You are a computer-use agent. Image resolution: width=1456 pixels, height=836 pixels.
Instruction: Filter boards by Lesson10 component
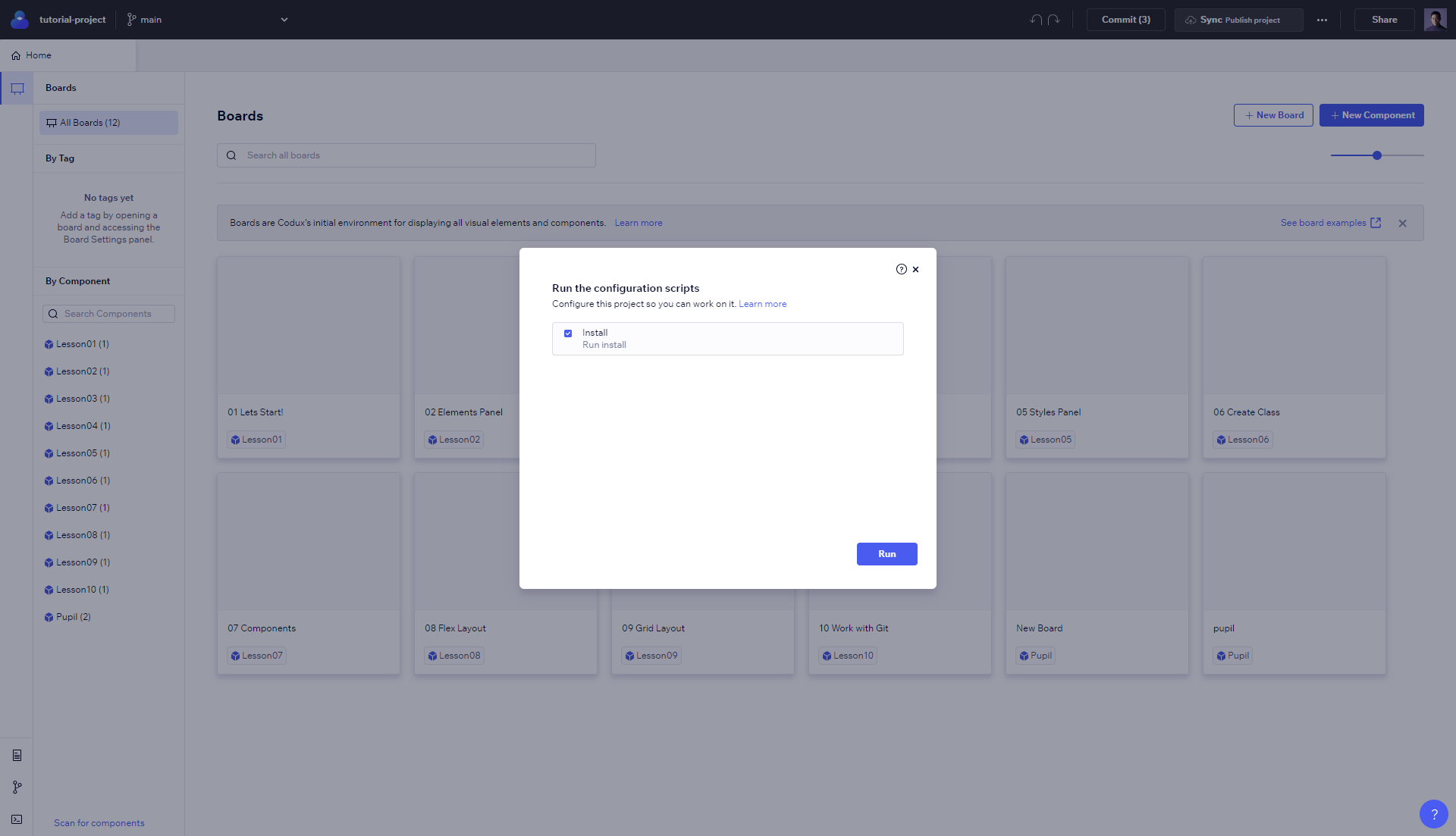[x=77, y=590]
